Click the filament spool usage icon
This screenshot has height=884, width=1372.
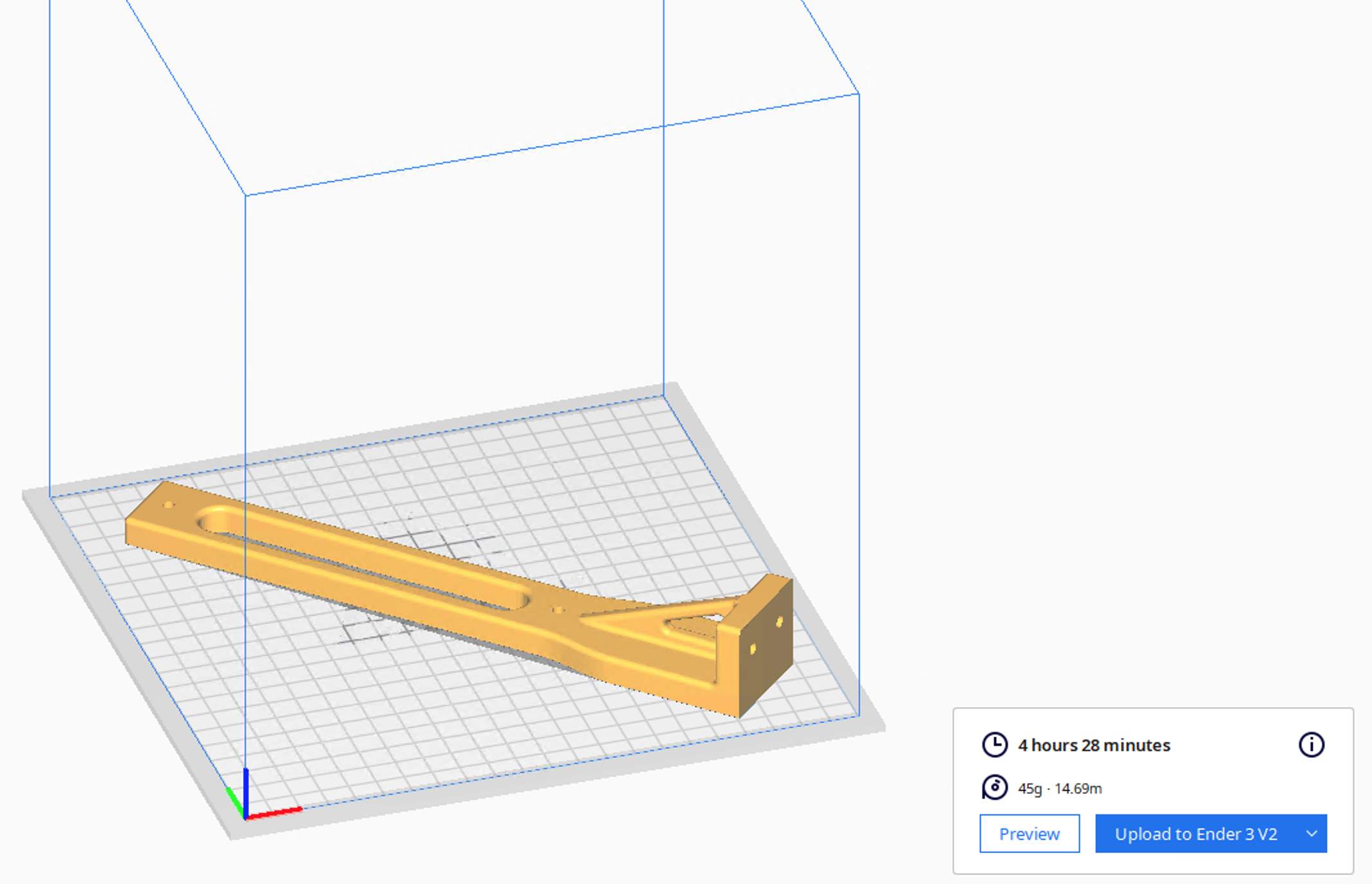(995, 787)
